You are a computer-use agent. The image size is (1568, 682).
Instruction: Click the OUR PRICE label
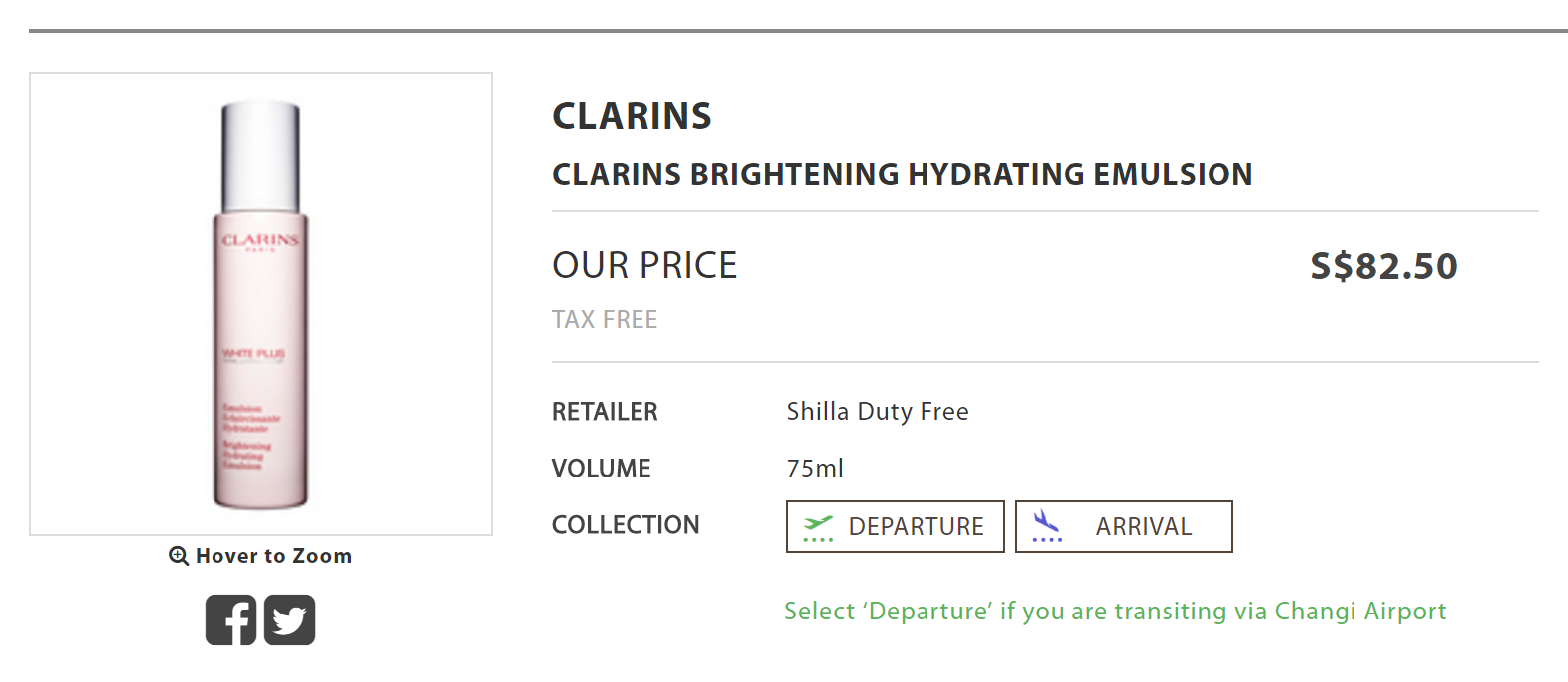[644, 266]
